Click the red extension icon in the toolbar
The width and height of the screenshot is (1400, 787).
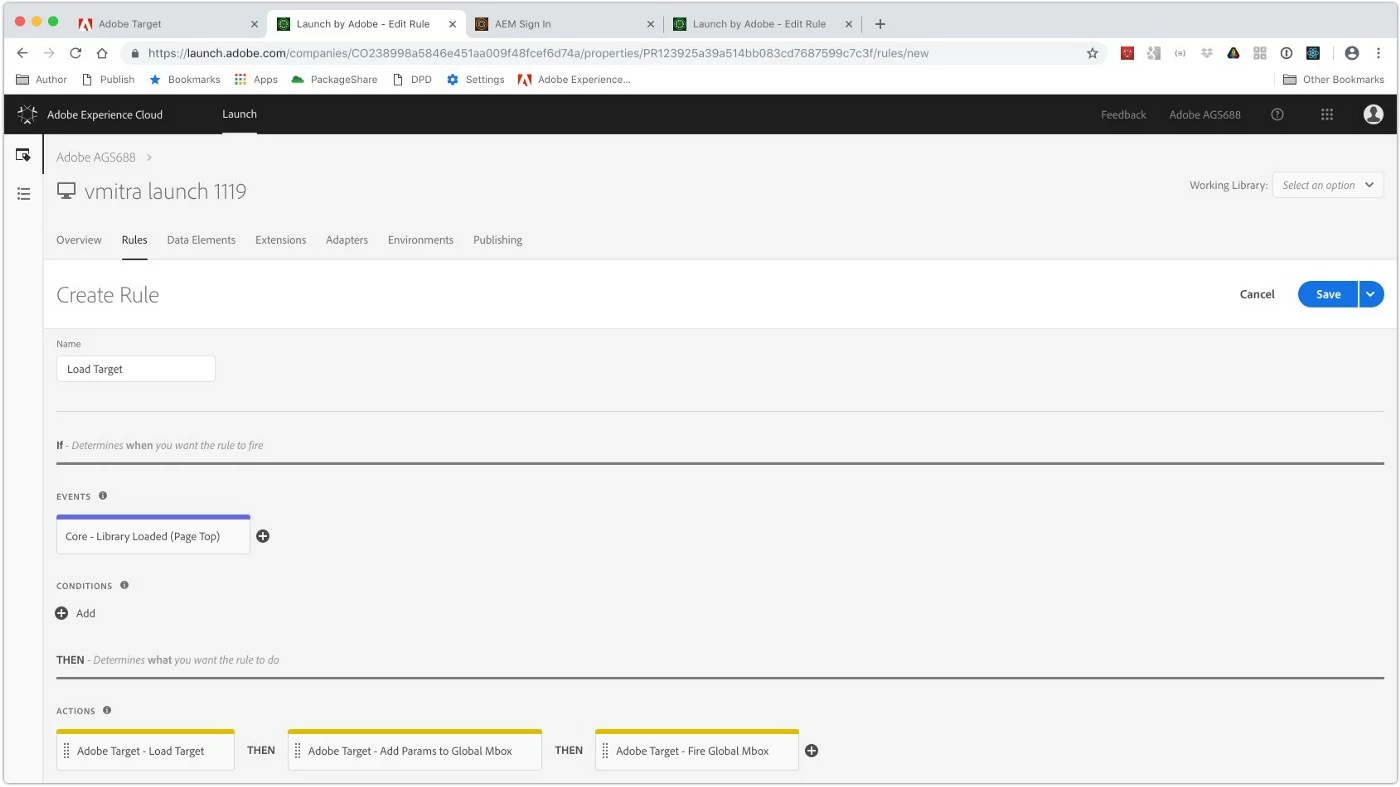point(1127,53)
